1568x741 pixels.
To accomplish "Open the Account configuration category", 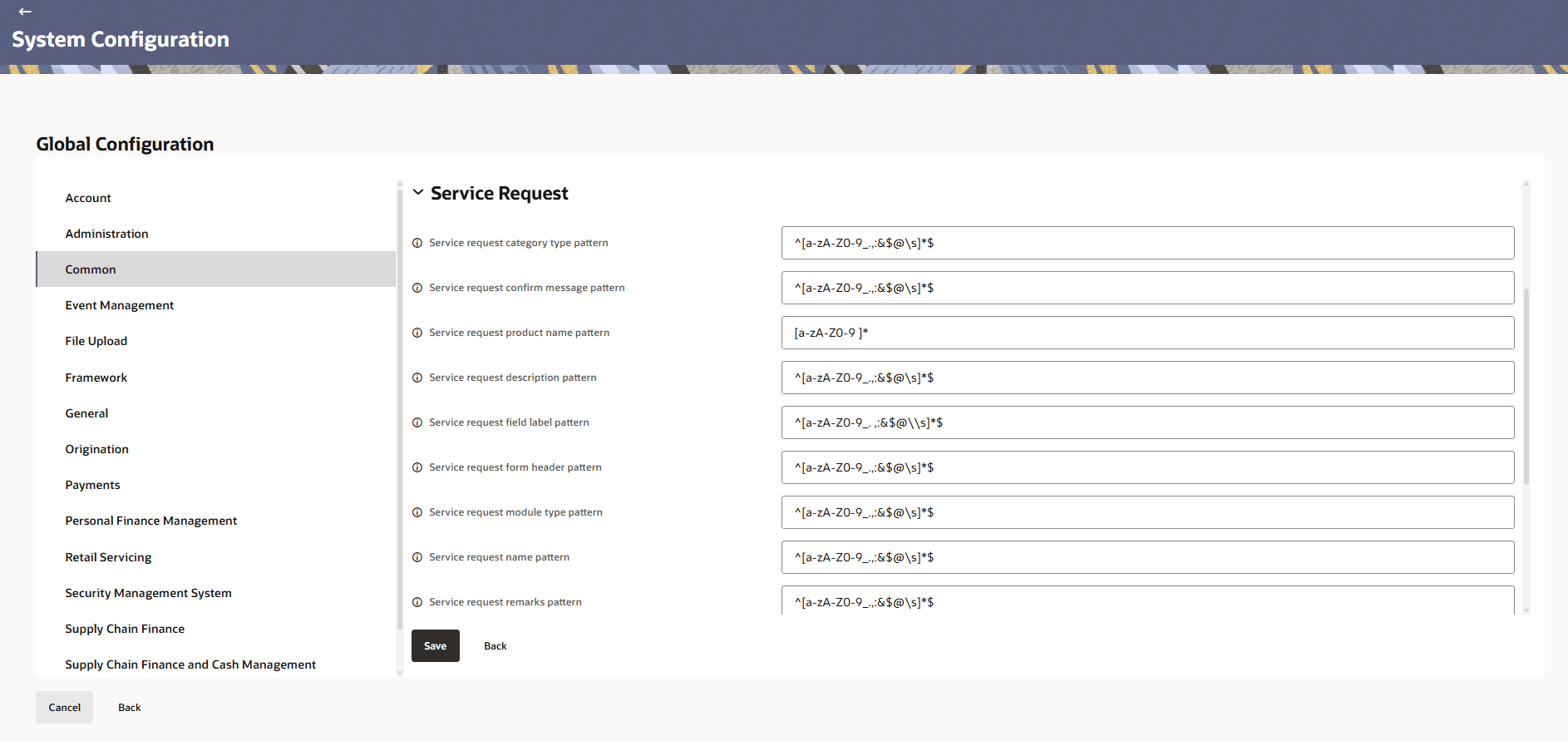I will coord(215,198).
